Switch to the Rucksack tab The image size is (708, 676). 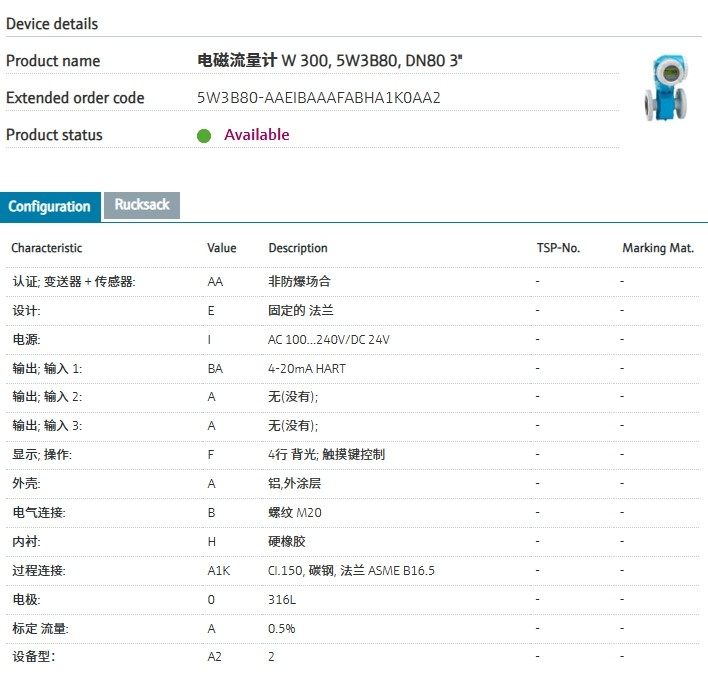(142, 205)
